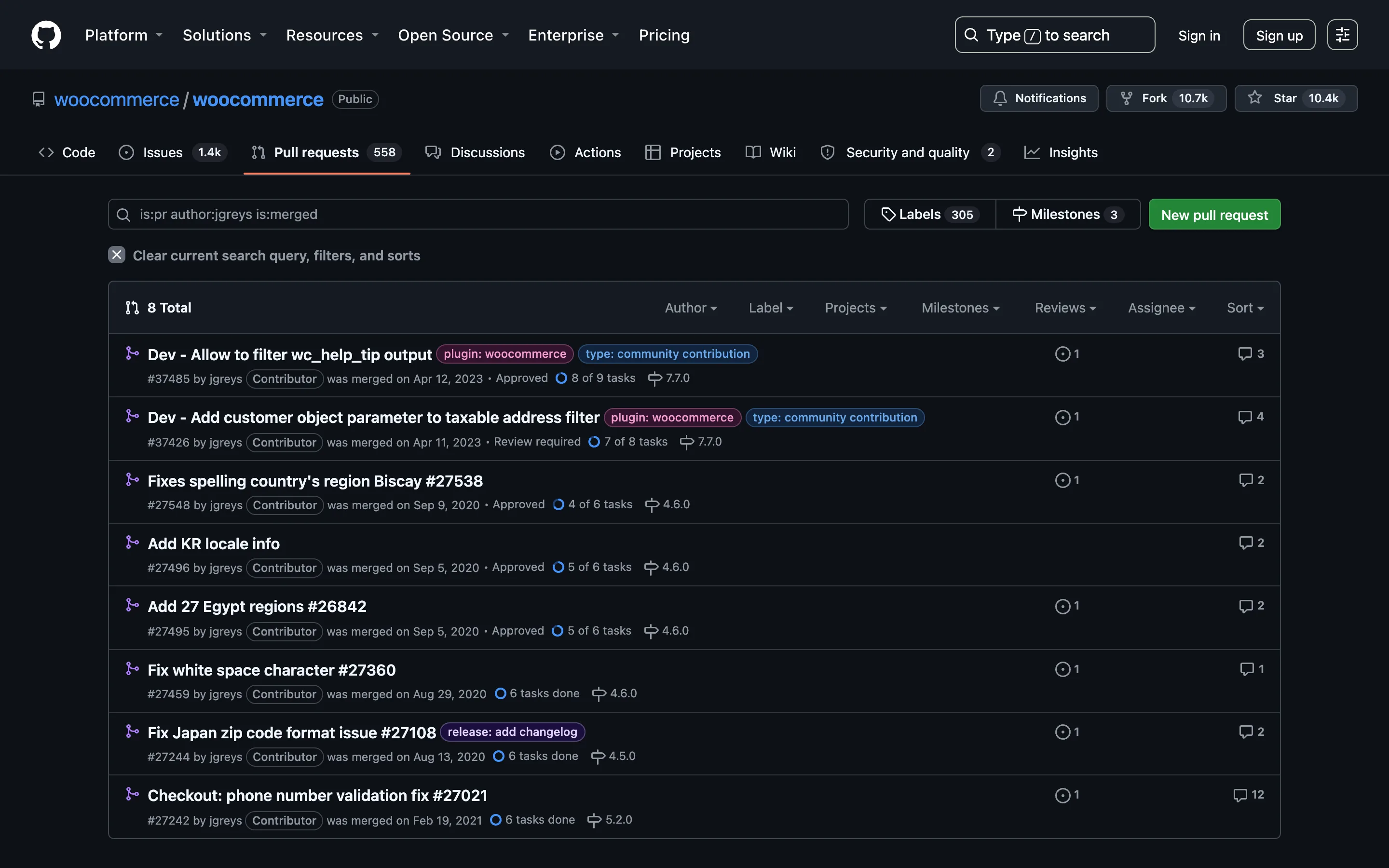This screenshot has width=1389, height=868.
Task: Click linked issues icon for Japan zip PR
Action: (x=1067, y=732)
